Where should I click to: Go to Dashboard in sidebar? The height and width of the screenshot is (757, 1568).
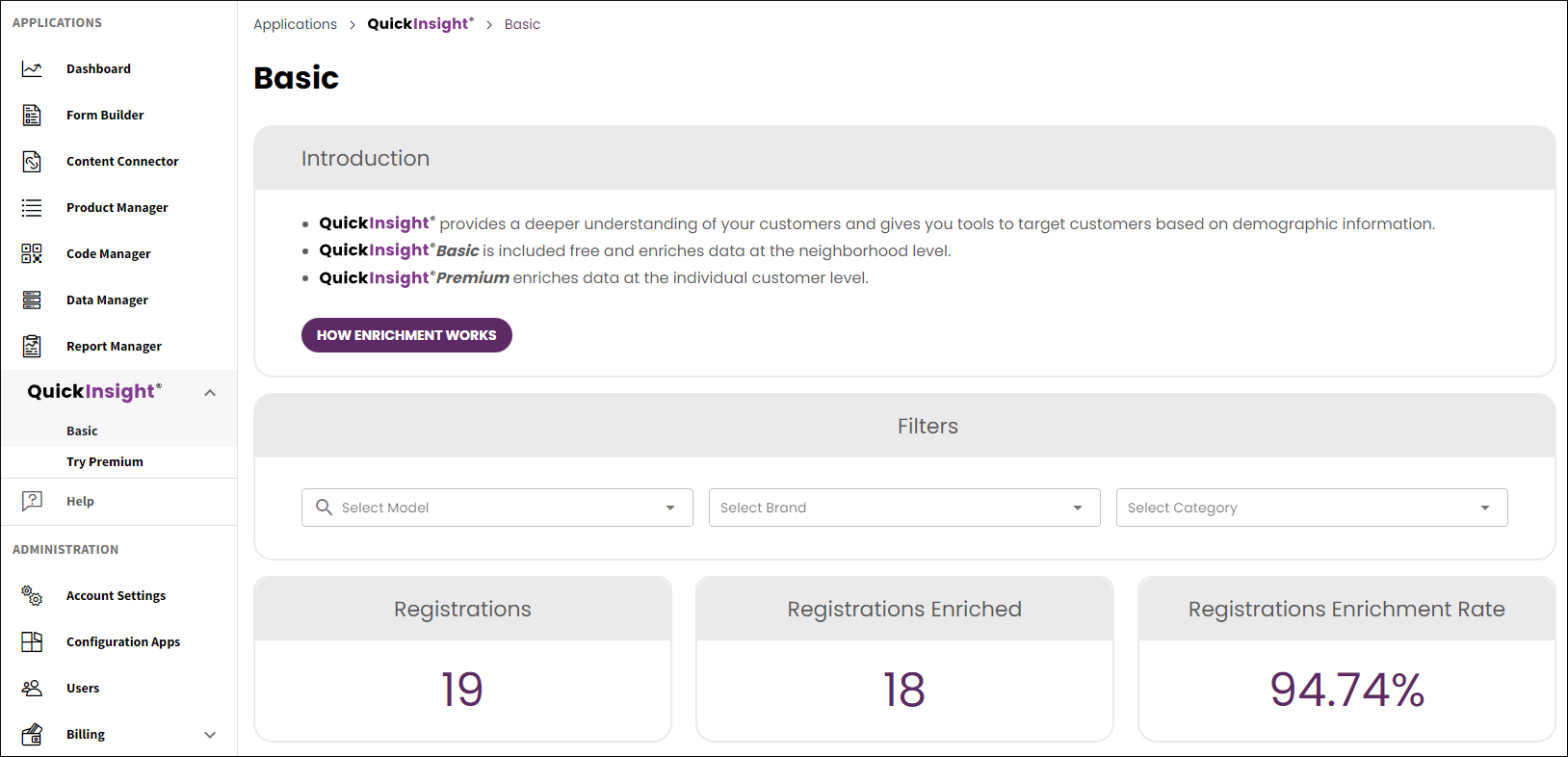[x=98, y=69]
